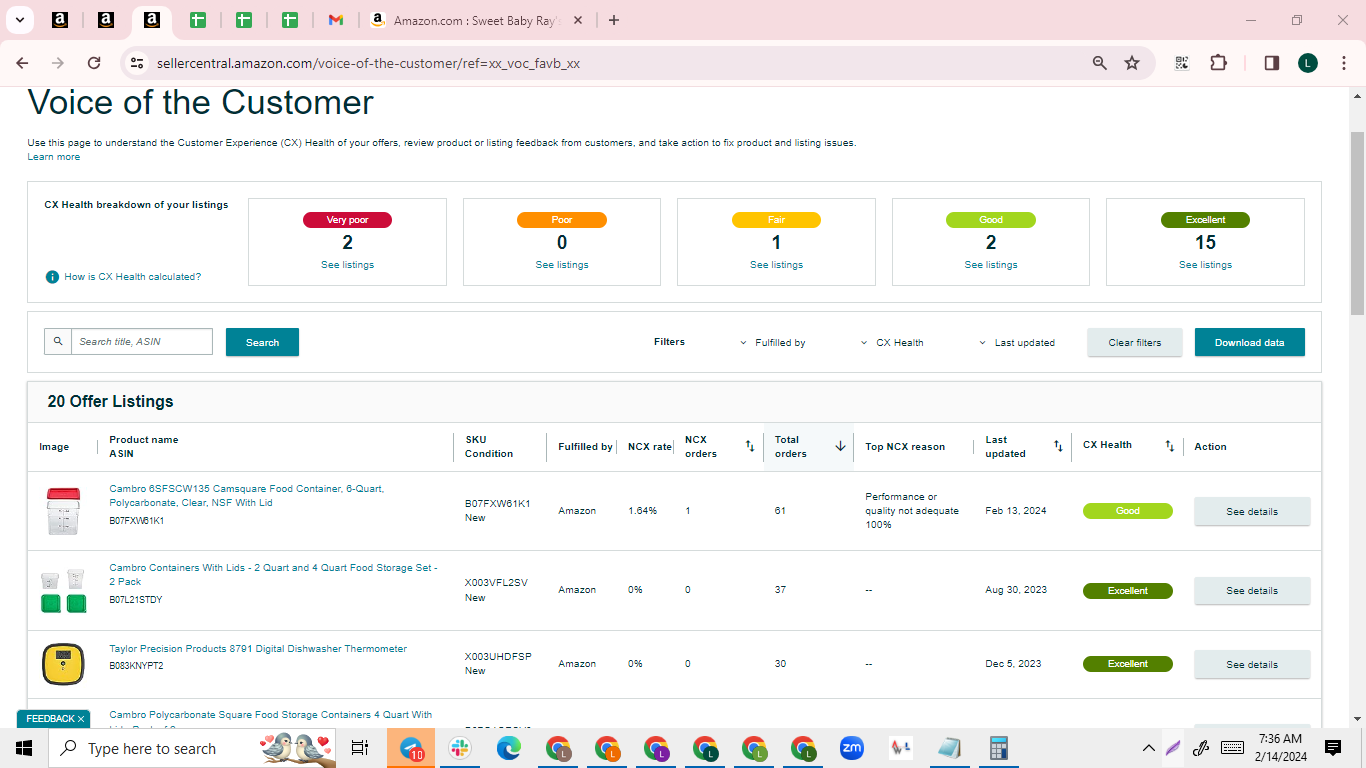Reload the Seller Central page
The height and width of the screenshot is (768, 1366).
point(94,63)
